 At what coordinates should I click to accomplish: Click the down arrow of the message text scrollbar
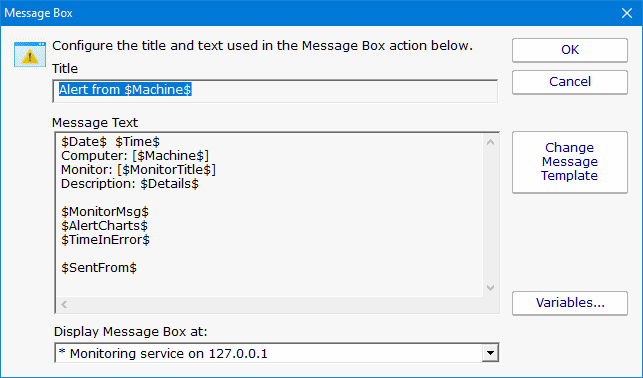(490, 288)
